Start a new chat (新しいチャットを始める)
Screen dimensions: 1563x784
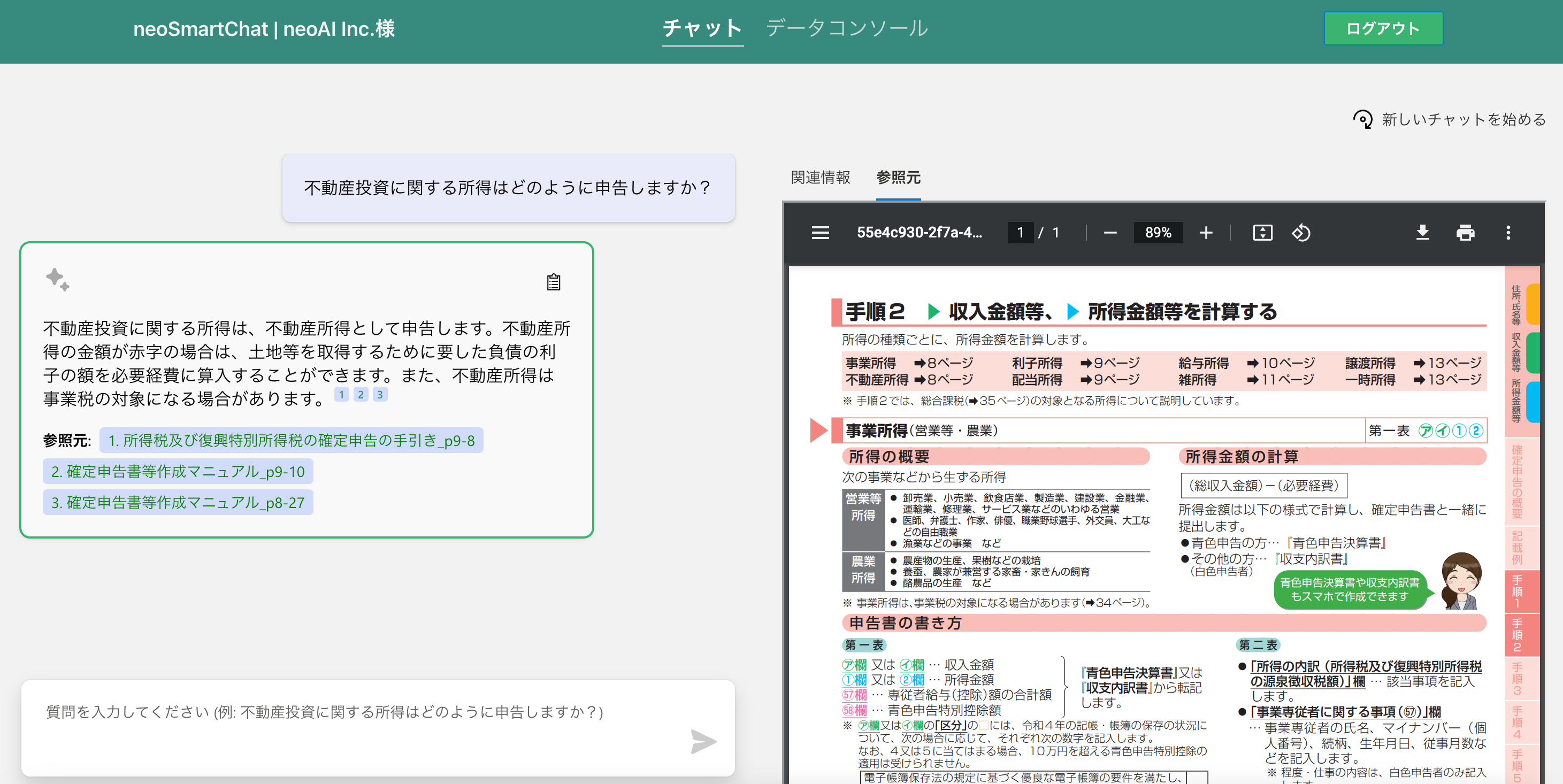1450,119
